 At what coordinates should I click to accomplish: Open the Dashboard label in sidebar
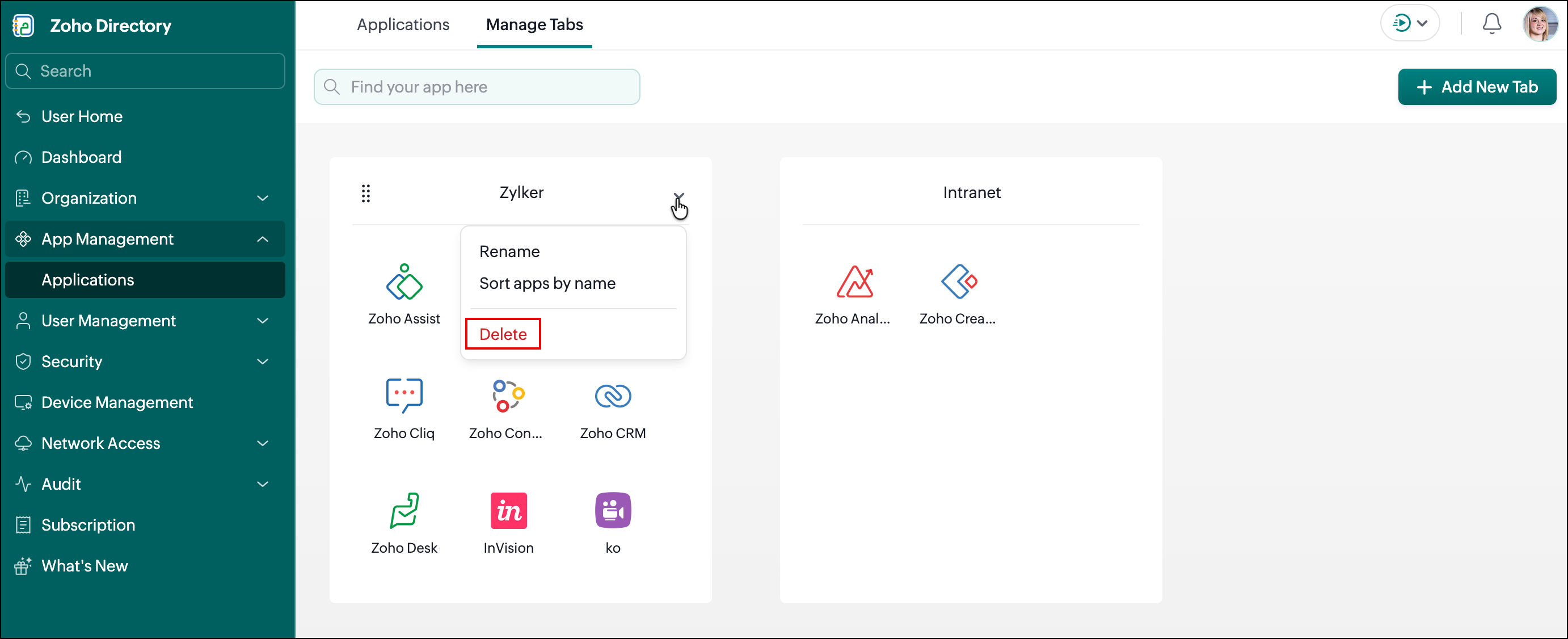click(82, 157)
